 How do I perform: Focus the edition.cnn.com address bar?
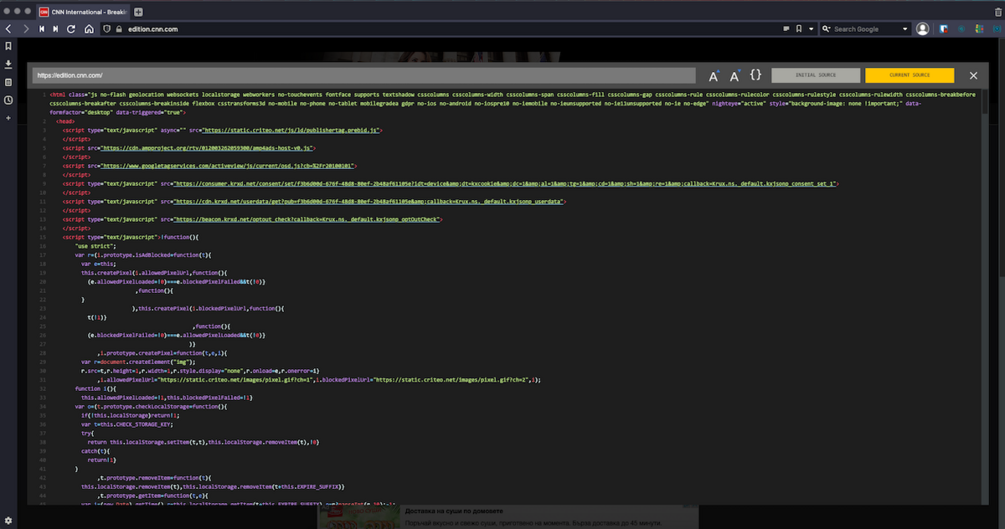pos(449,29)
